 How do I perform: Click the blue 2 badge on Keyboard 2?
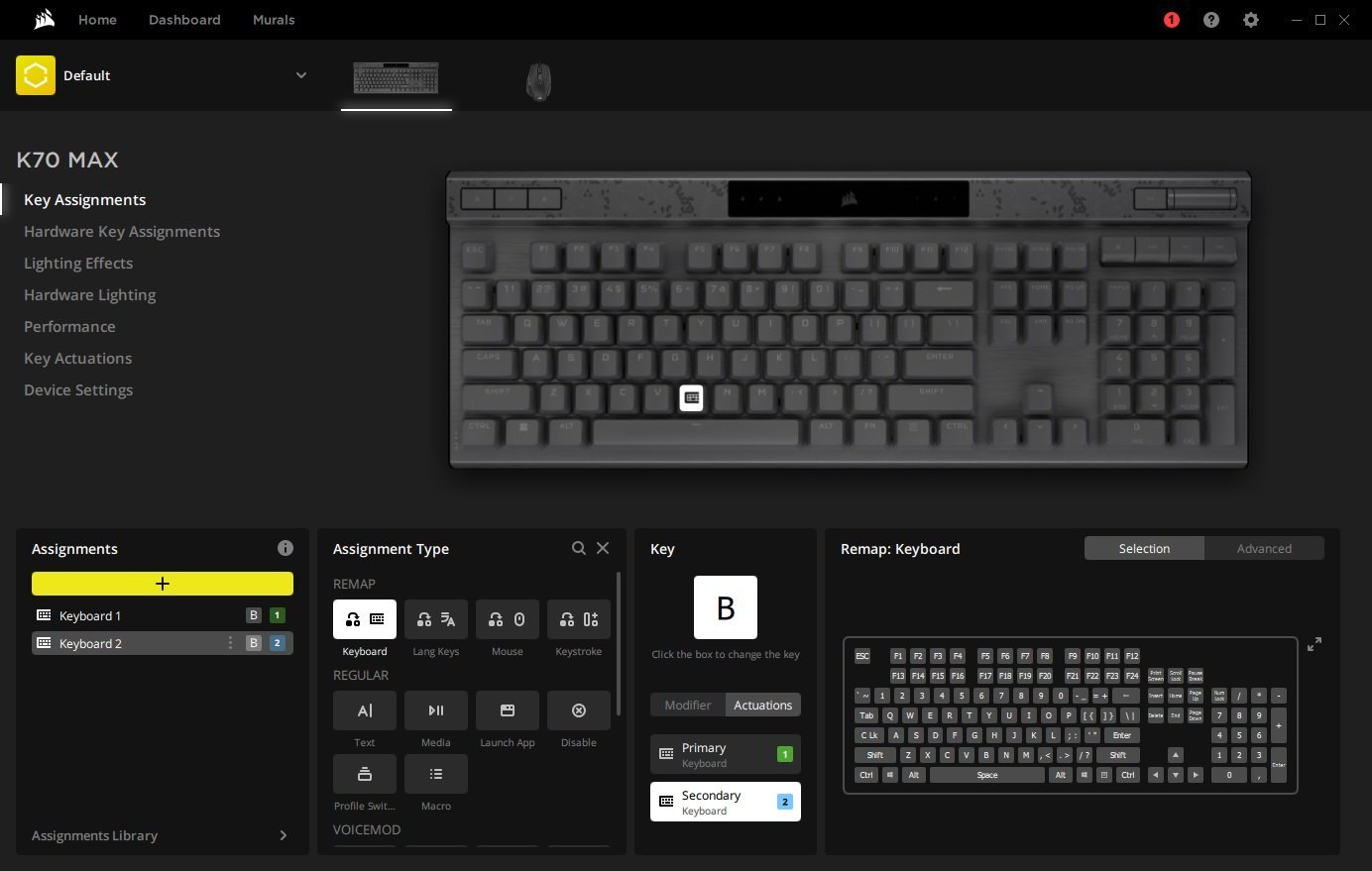click(x=277, y=643)
